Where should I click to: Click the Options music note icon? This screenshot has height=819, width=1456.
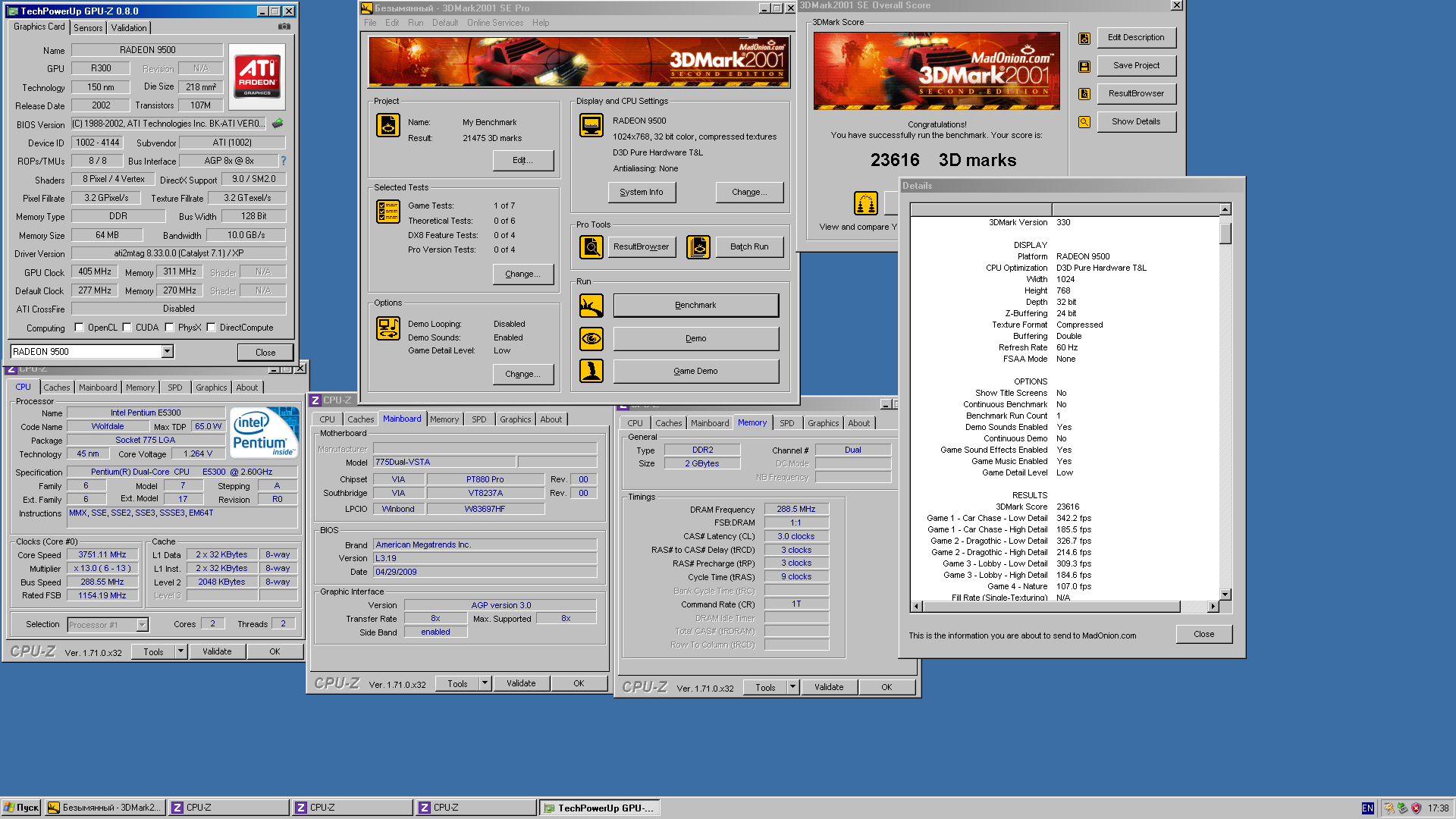point(388,328)
